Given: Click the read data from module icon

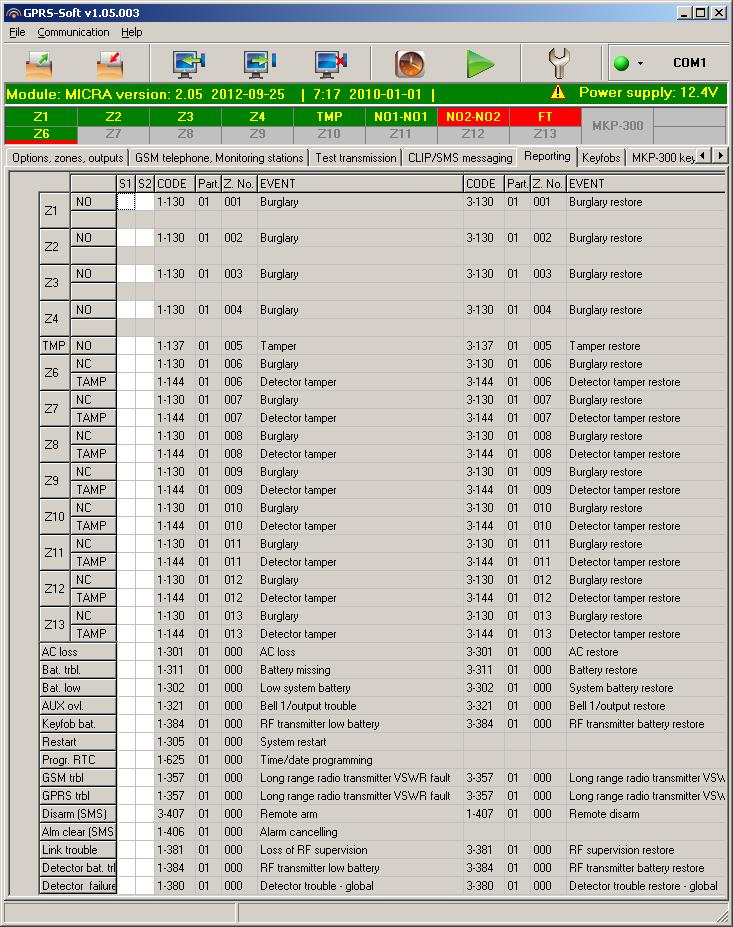Looking at the screenshot, I should (189, 64).
